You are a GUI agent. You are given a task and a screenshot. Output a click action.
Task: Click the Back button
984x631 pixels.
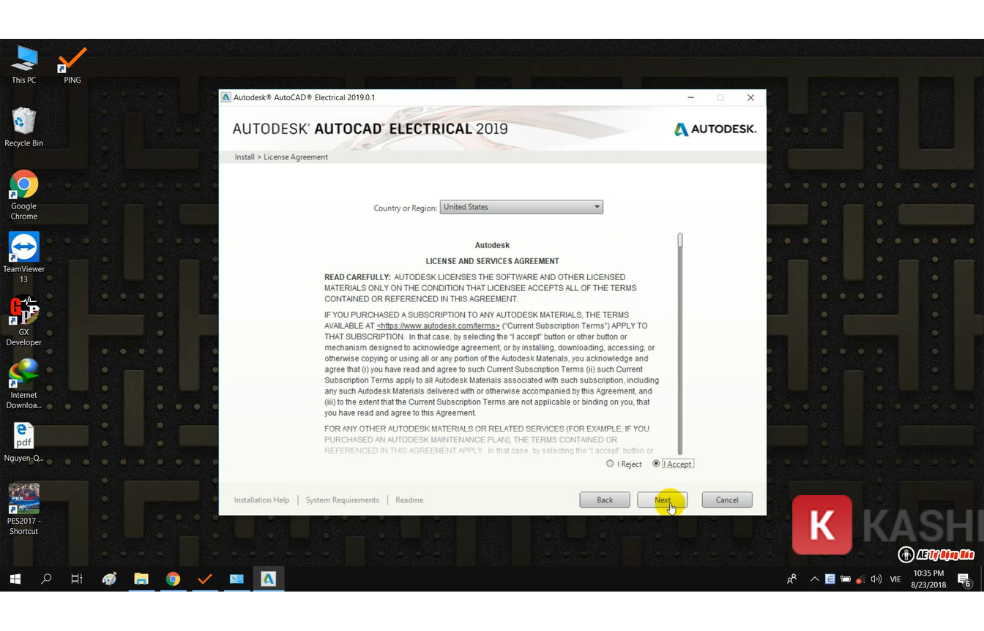click(x=604, y=500)
